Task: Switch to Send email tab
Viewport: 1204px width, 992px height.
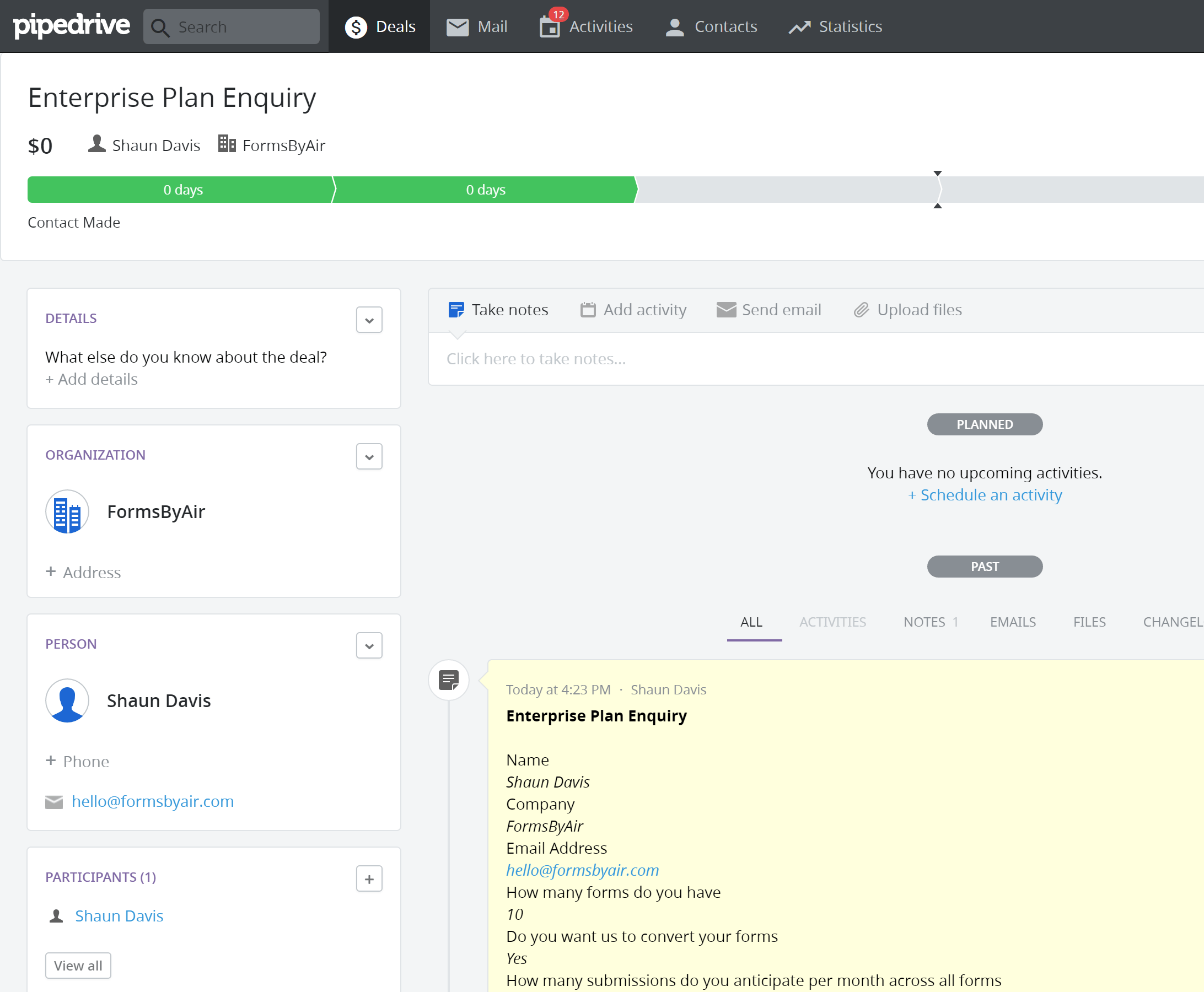Action: (x=768, y=310)
